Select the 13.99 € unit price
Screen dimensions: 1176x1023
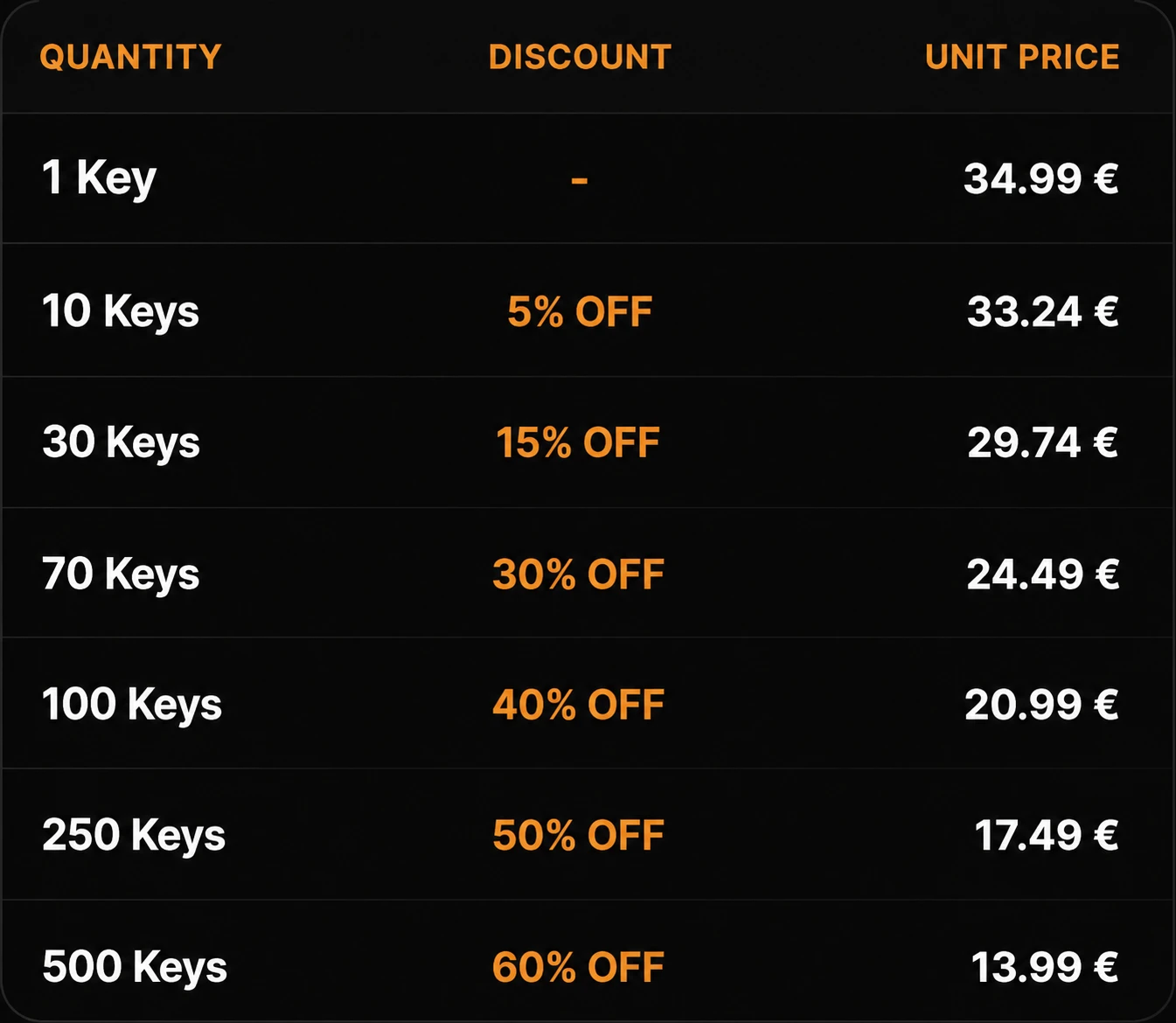point(1046,967)
